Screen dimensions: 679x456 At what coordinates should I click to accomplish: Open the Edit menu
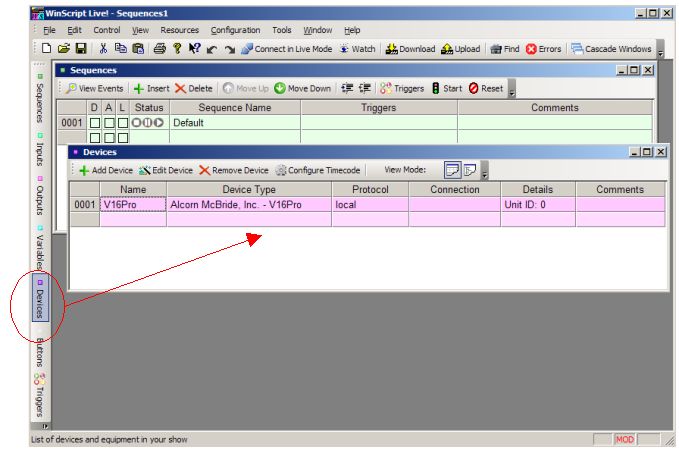click(x=74, y=30)
